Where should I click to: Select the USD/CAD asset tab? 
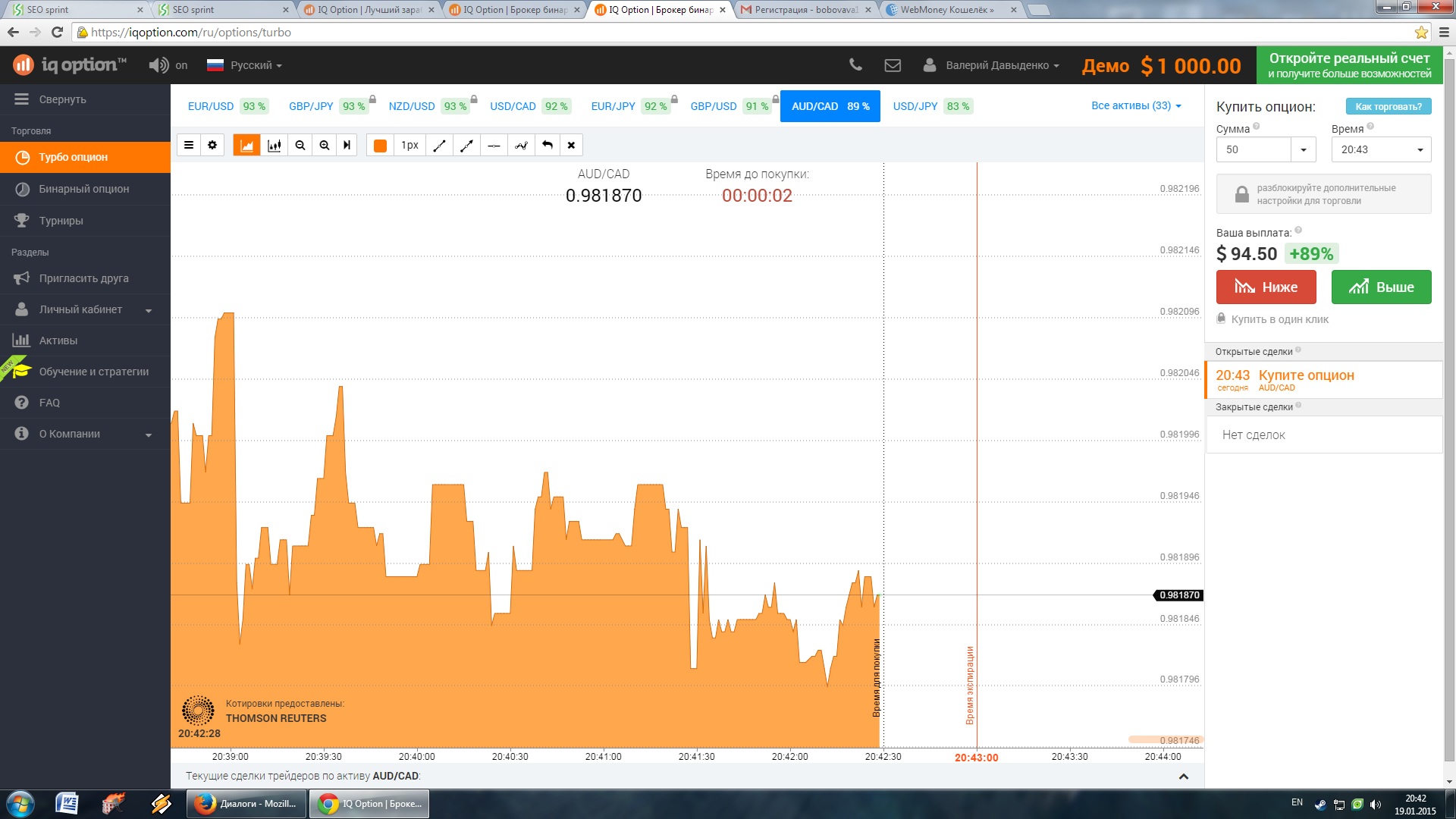pyautogui.click(x=513, y=106)
